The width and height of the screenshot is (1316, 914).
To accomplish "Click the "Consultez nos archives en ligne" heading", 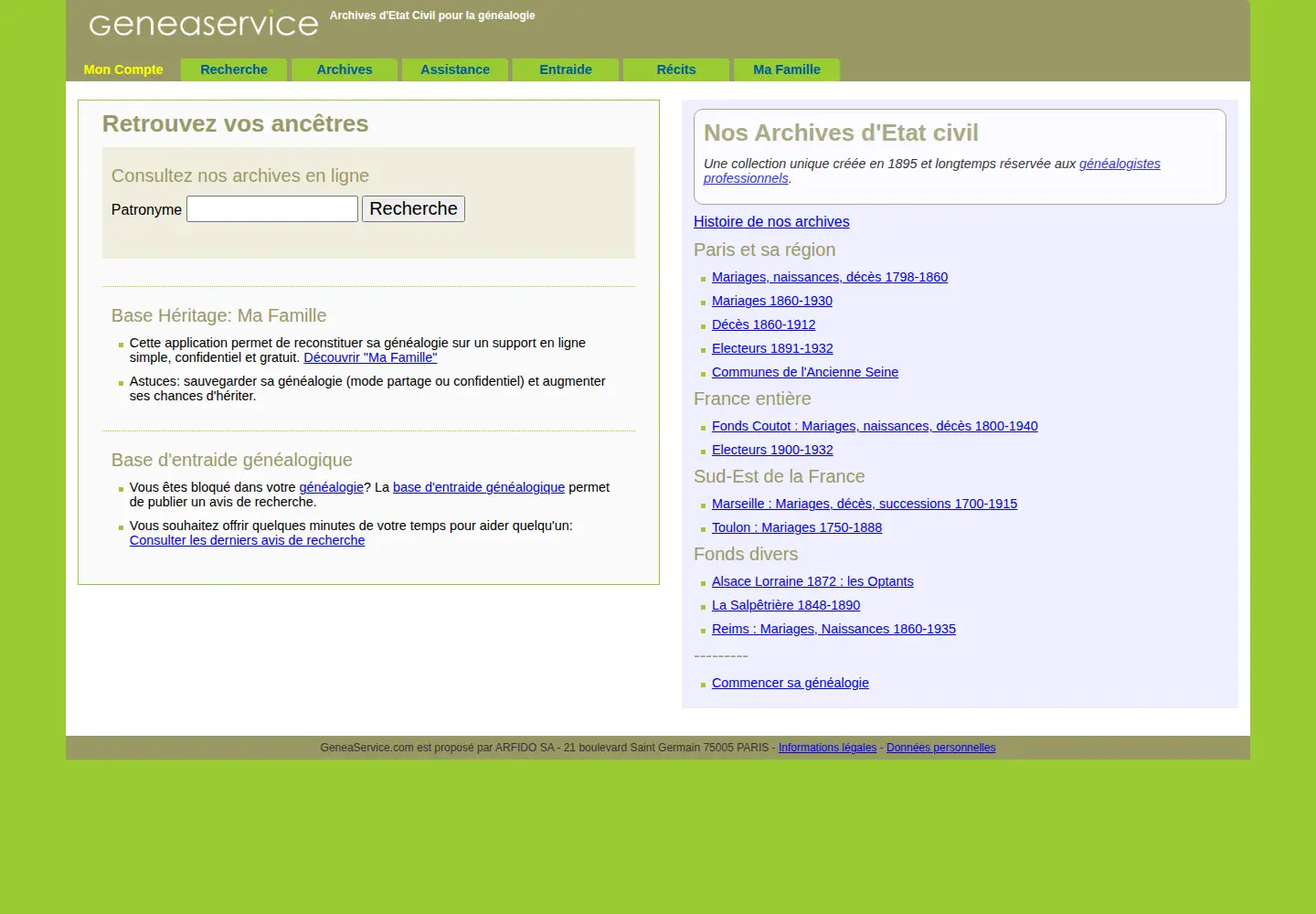I will tap(240, 175).
